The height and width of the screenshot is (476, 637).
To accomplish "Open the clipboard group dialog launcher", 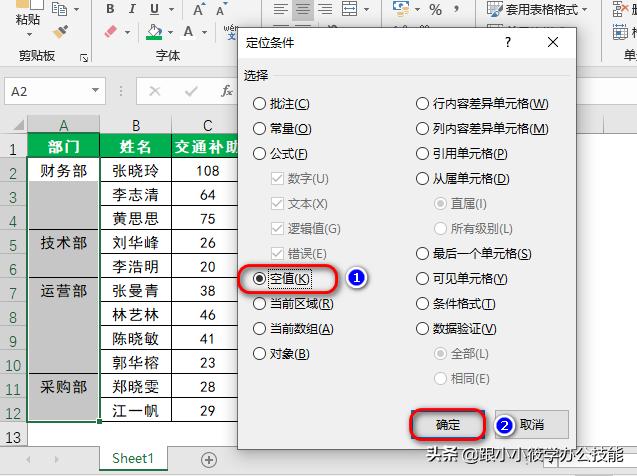I will pyautogui.click(x=84, y=58).
